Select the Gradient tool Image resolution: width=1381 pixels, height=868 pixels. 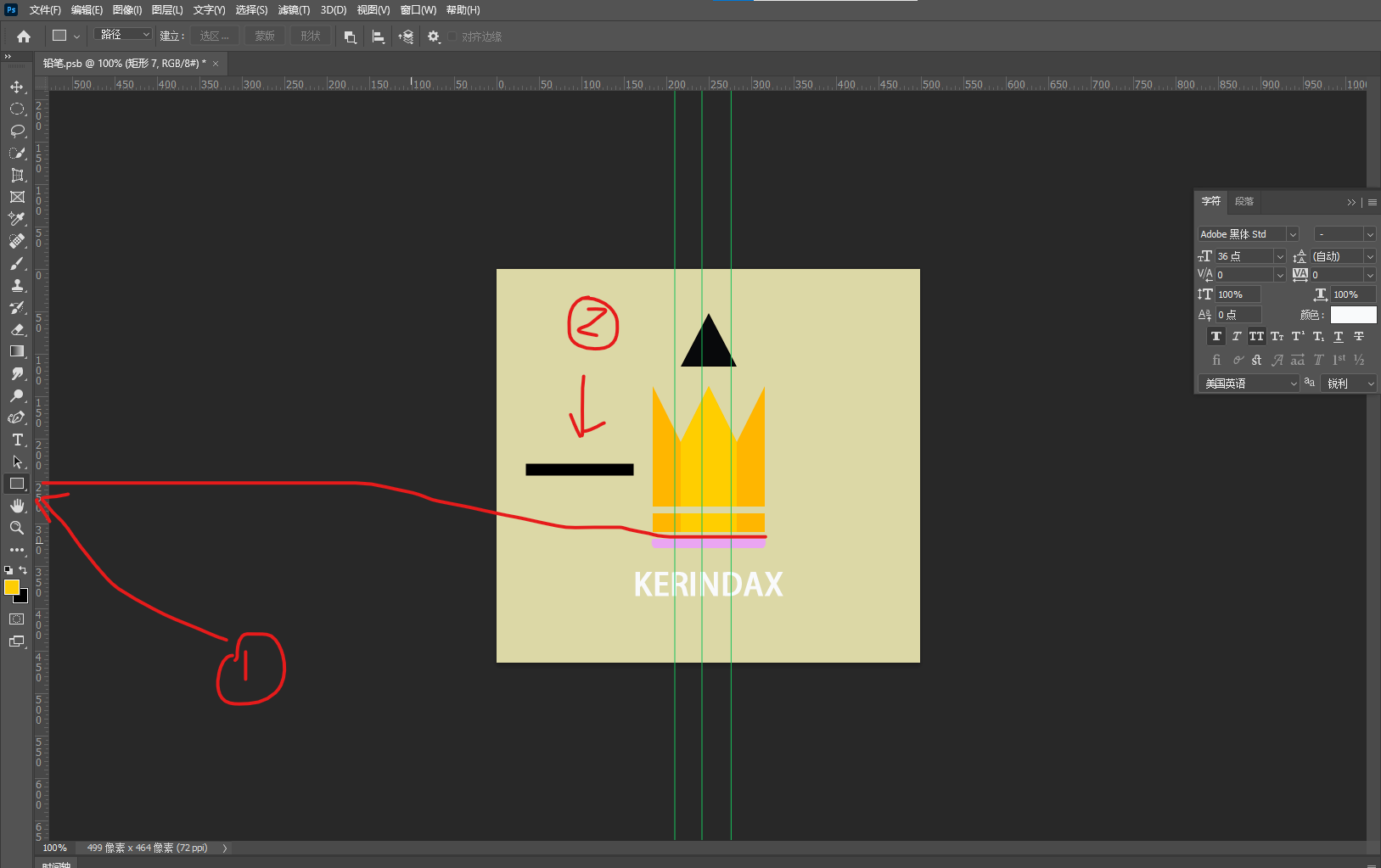pos(17,351)
